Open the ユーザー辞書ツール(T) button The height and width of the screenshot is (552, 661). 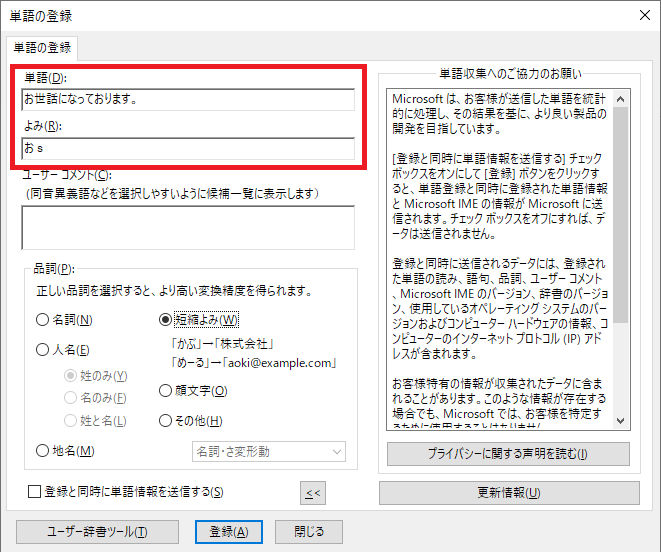tap(97, 532)
